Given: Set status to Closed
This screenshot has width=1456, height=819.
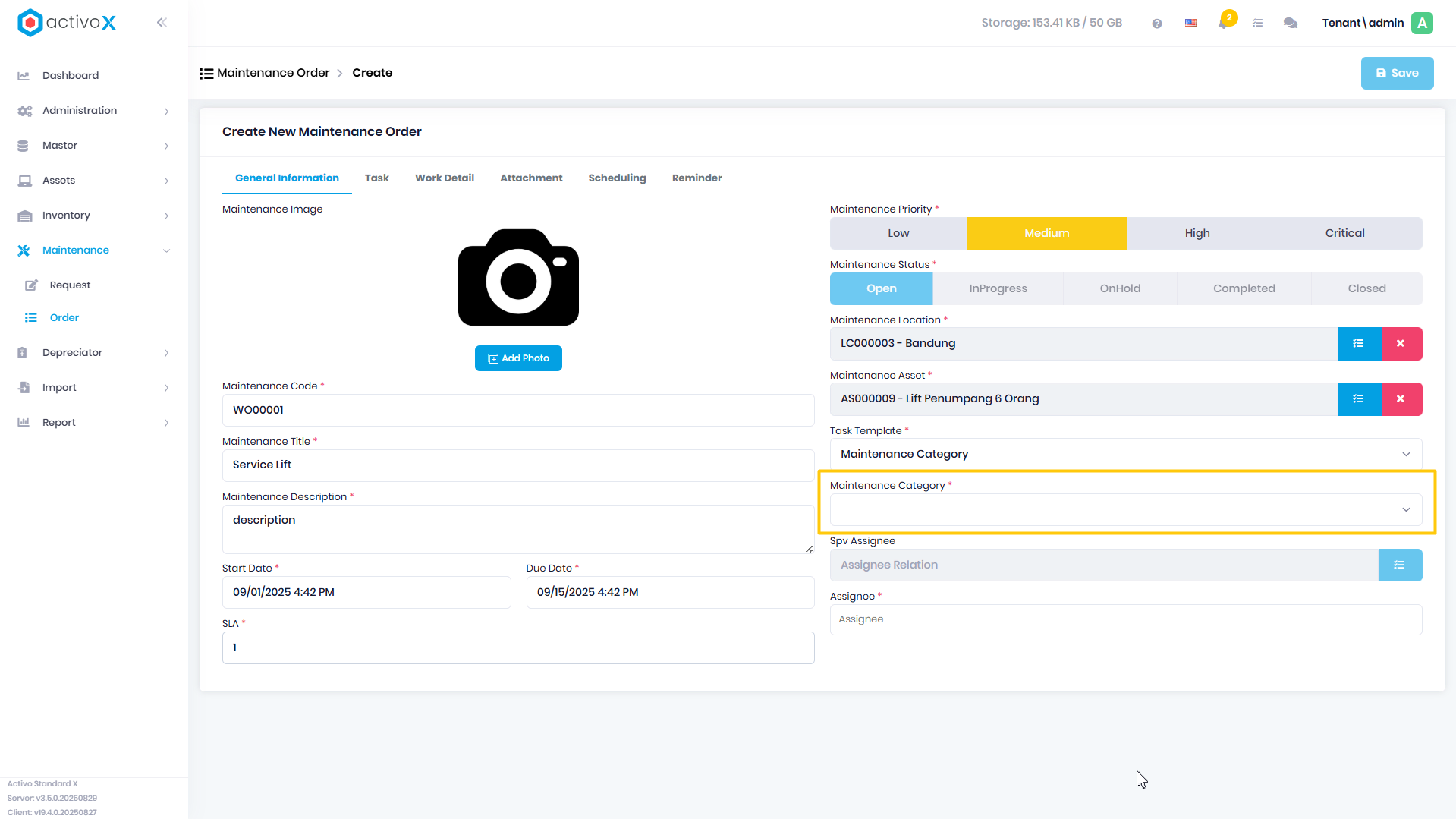Looking at the screenshot, I should point(1366,289).
